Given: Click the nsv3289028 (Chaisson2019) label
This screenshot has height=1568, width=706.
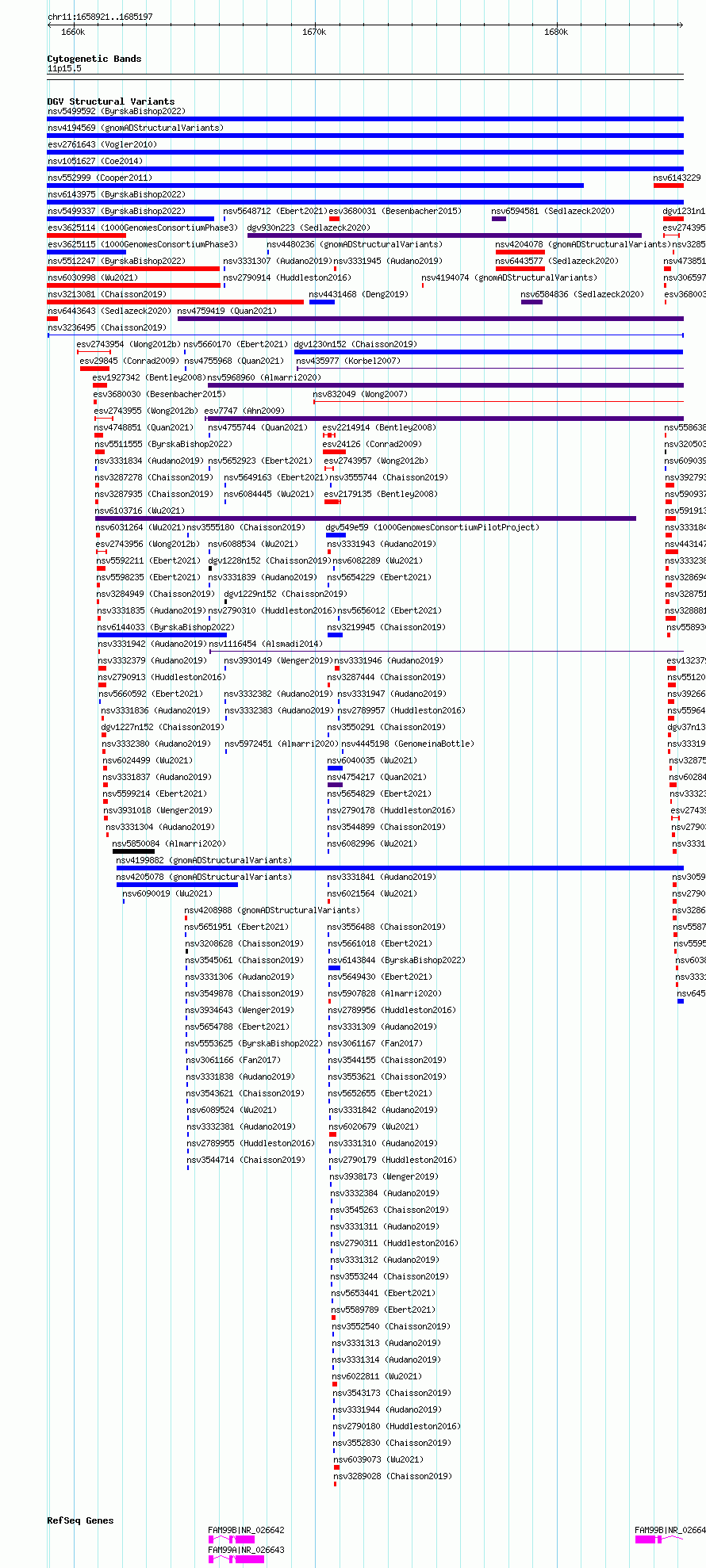Looking at the screenshot, I should tap(393, 1476).
